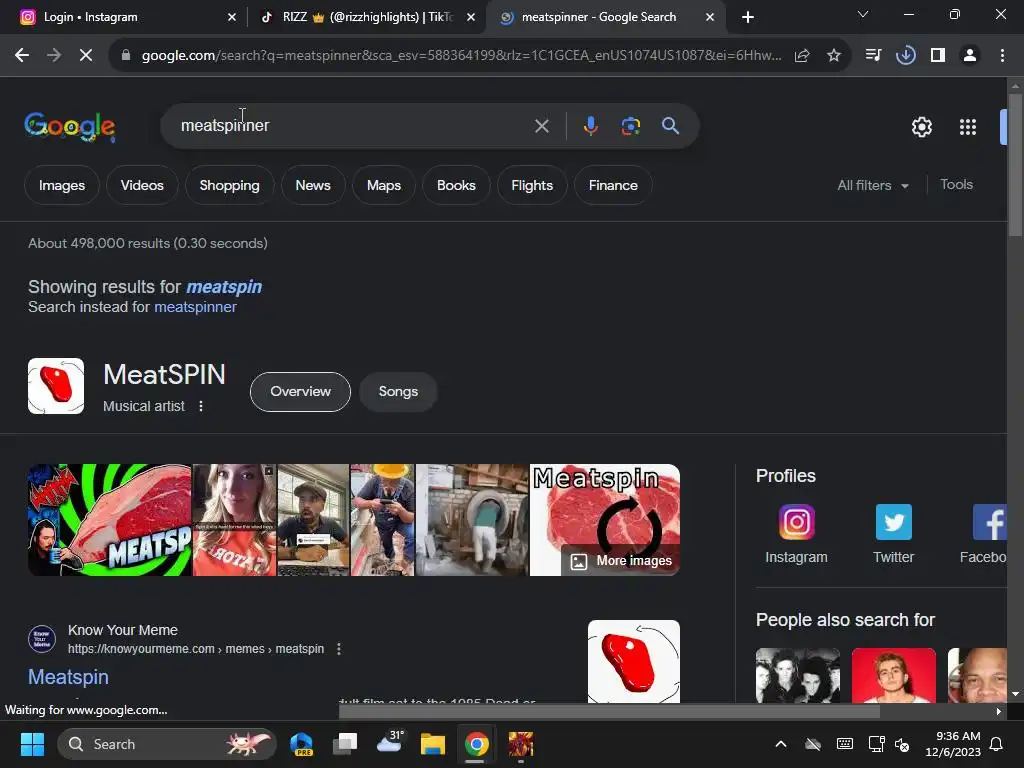
Task: Submit the search with the magnifier icon
Action: (x=671, y=126)
